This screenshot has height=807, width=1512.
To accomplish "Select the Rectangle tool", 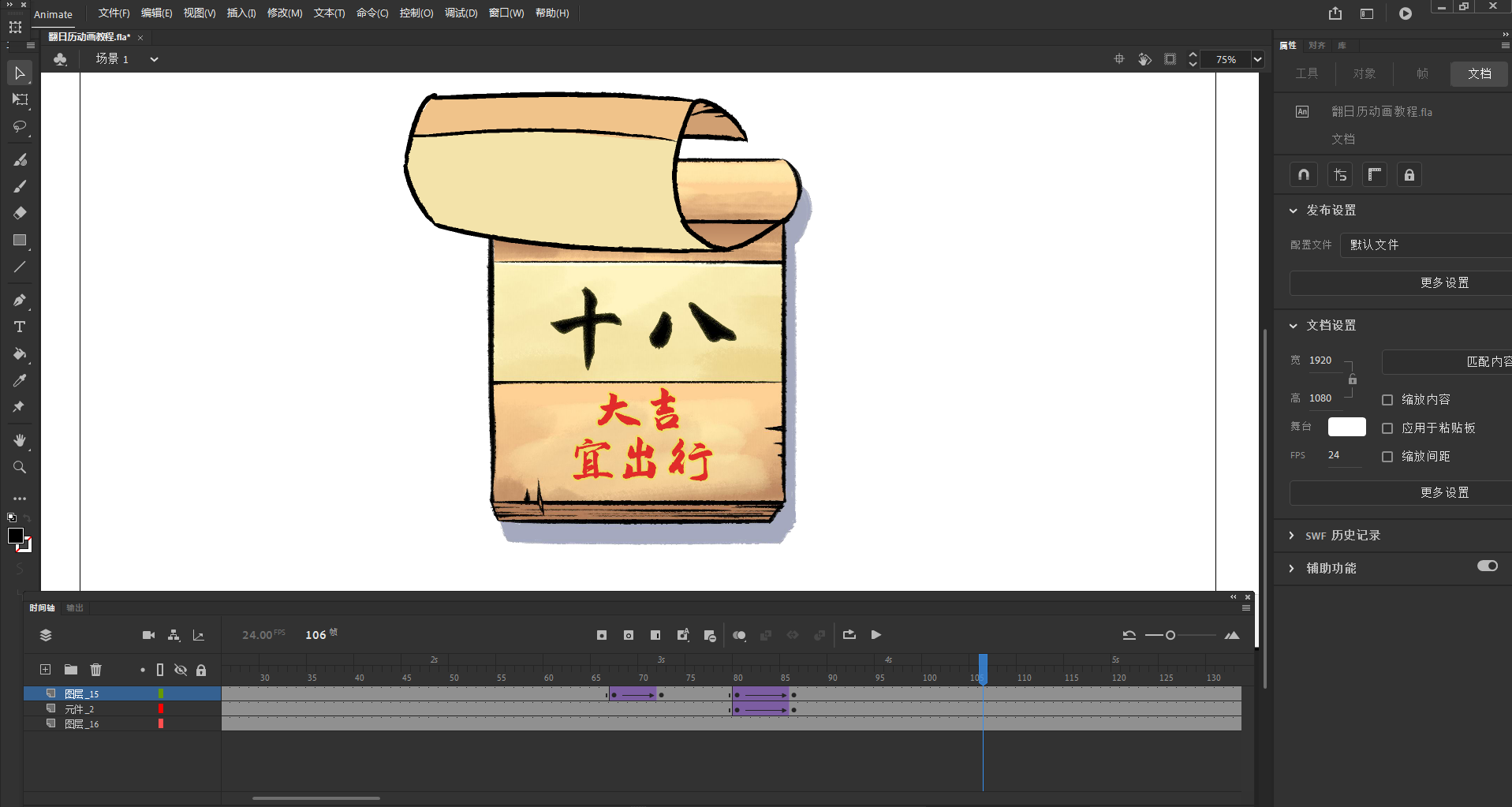I will point(20,240).
